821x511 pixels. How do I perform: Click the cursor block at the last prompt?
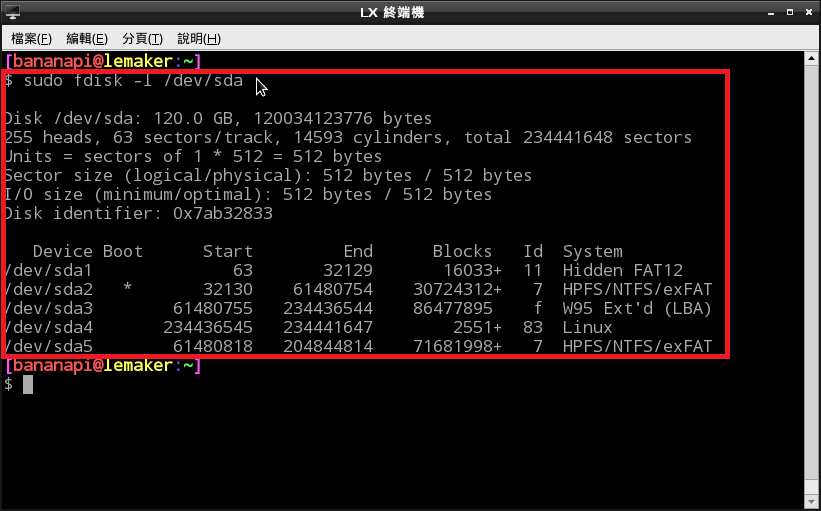click(x=28, y=385)
